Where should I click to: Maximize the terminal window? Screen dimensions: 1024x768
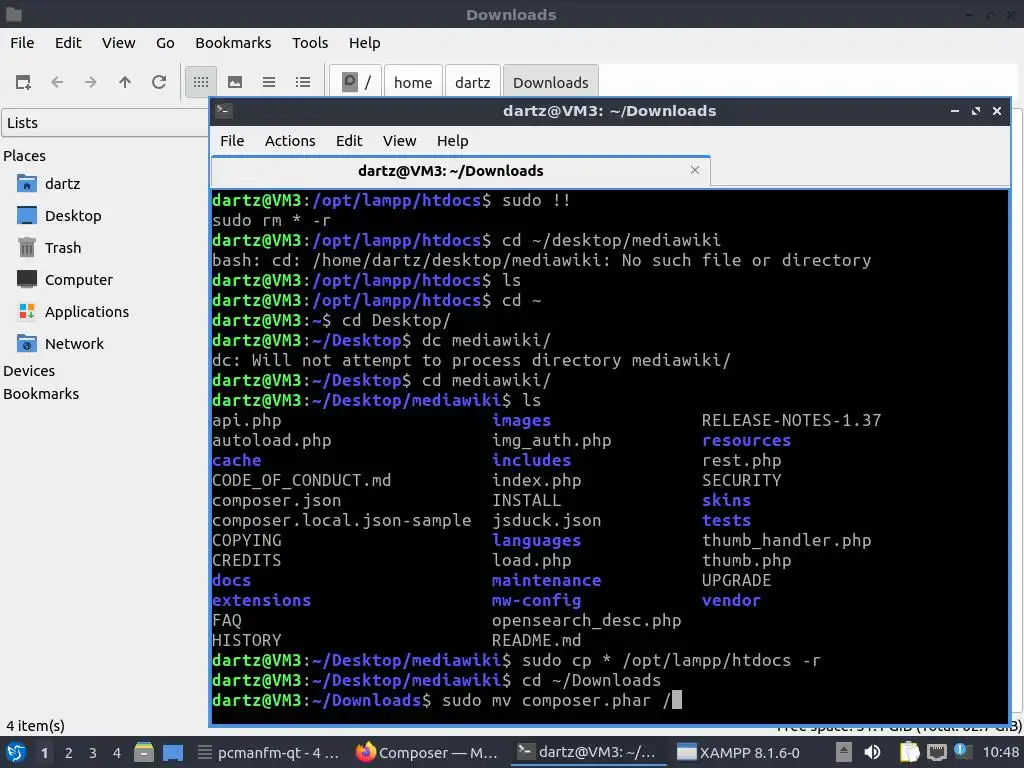pos(976,111)
